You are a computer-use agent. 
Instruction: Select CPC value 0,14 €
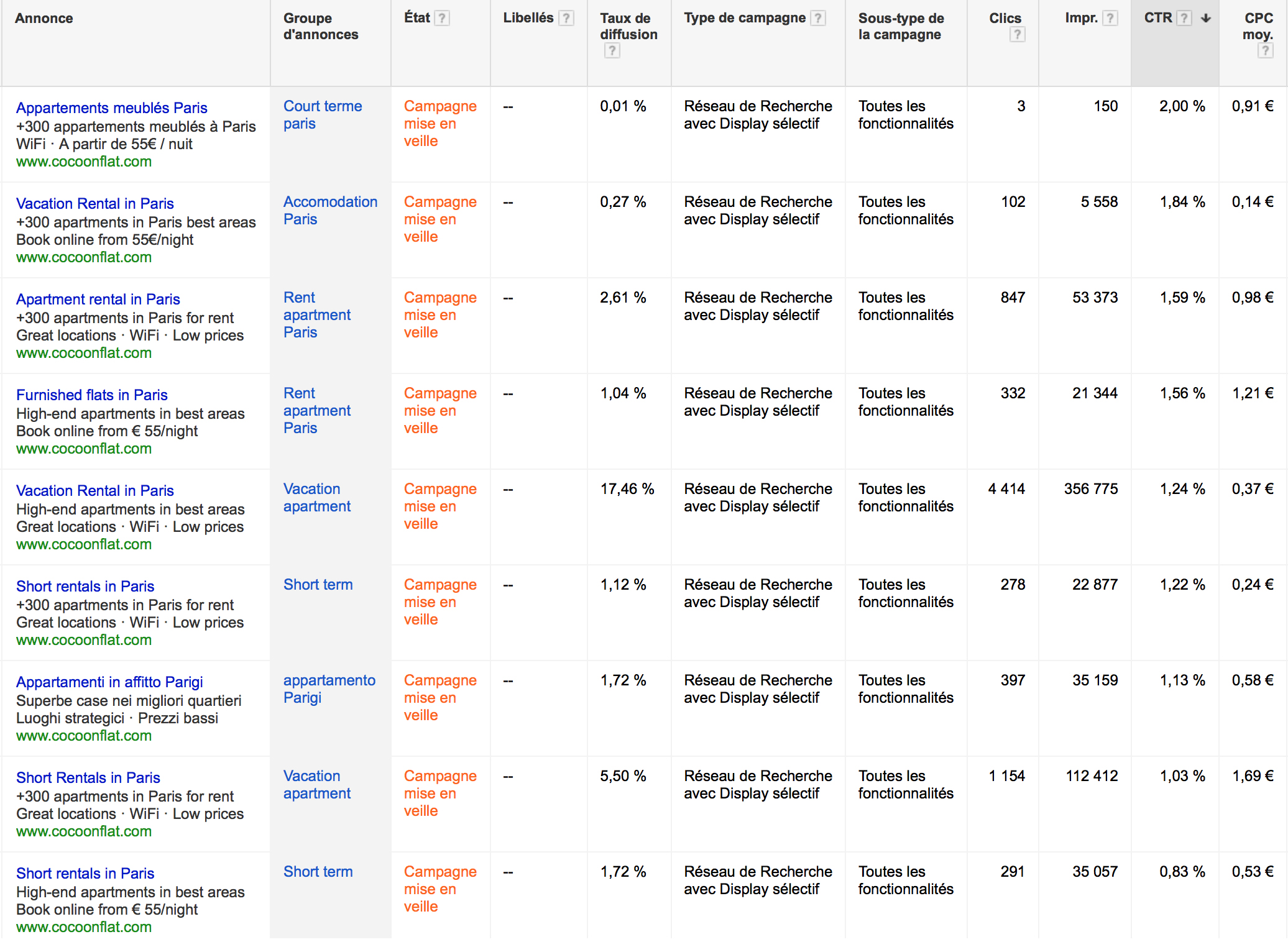1253,202
